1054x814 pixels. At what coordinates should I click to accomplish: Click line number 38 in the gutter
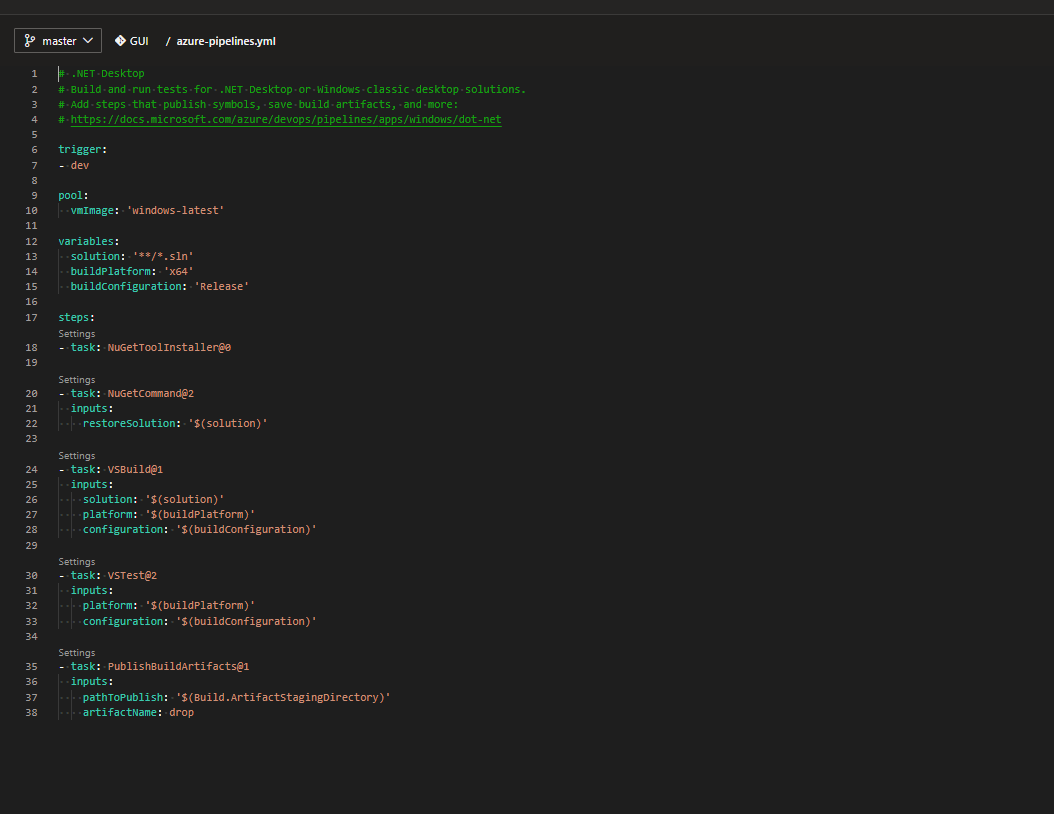click(x=32, y=713)
